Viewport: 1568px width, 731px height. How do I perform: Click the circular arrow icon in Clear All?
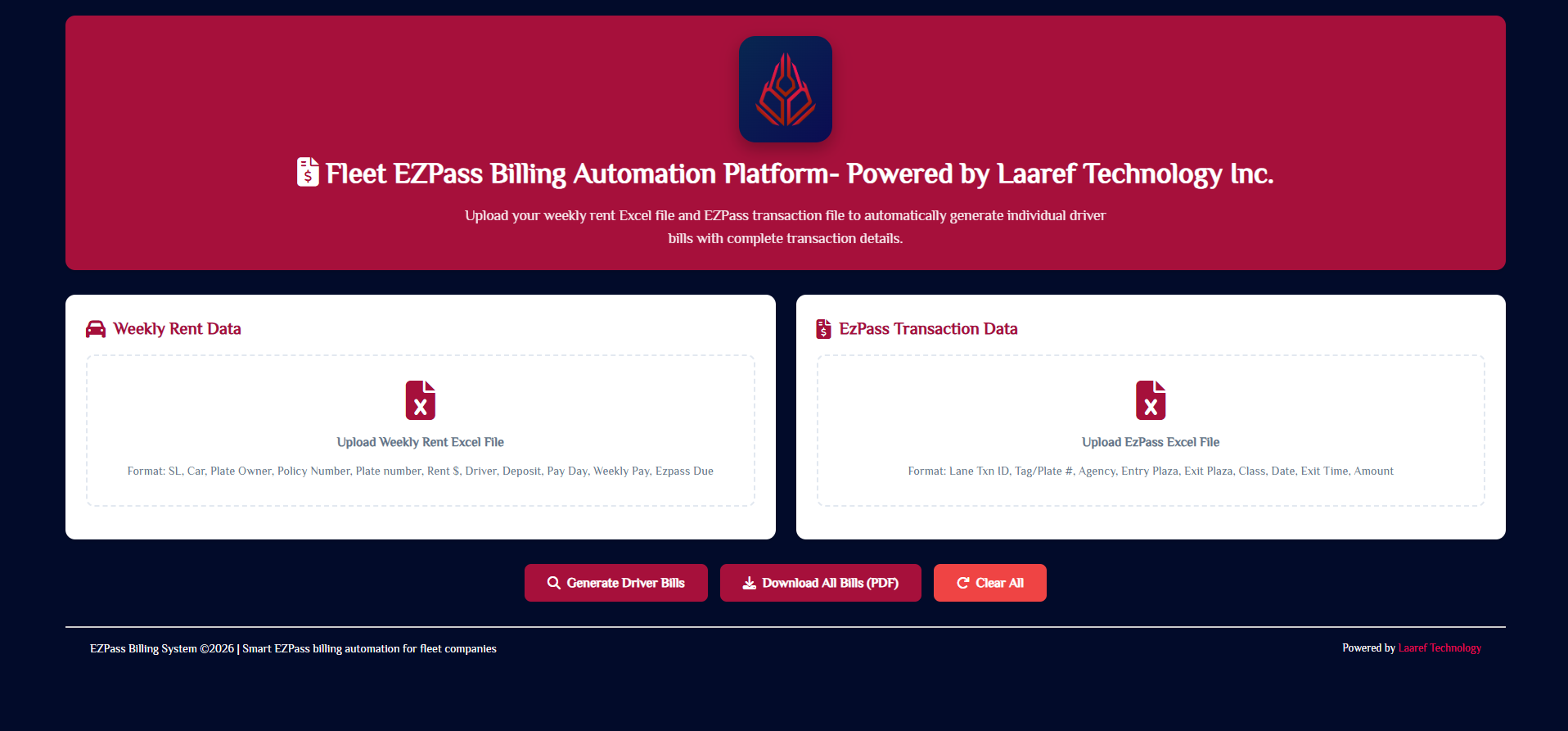pos(963,583)
